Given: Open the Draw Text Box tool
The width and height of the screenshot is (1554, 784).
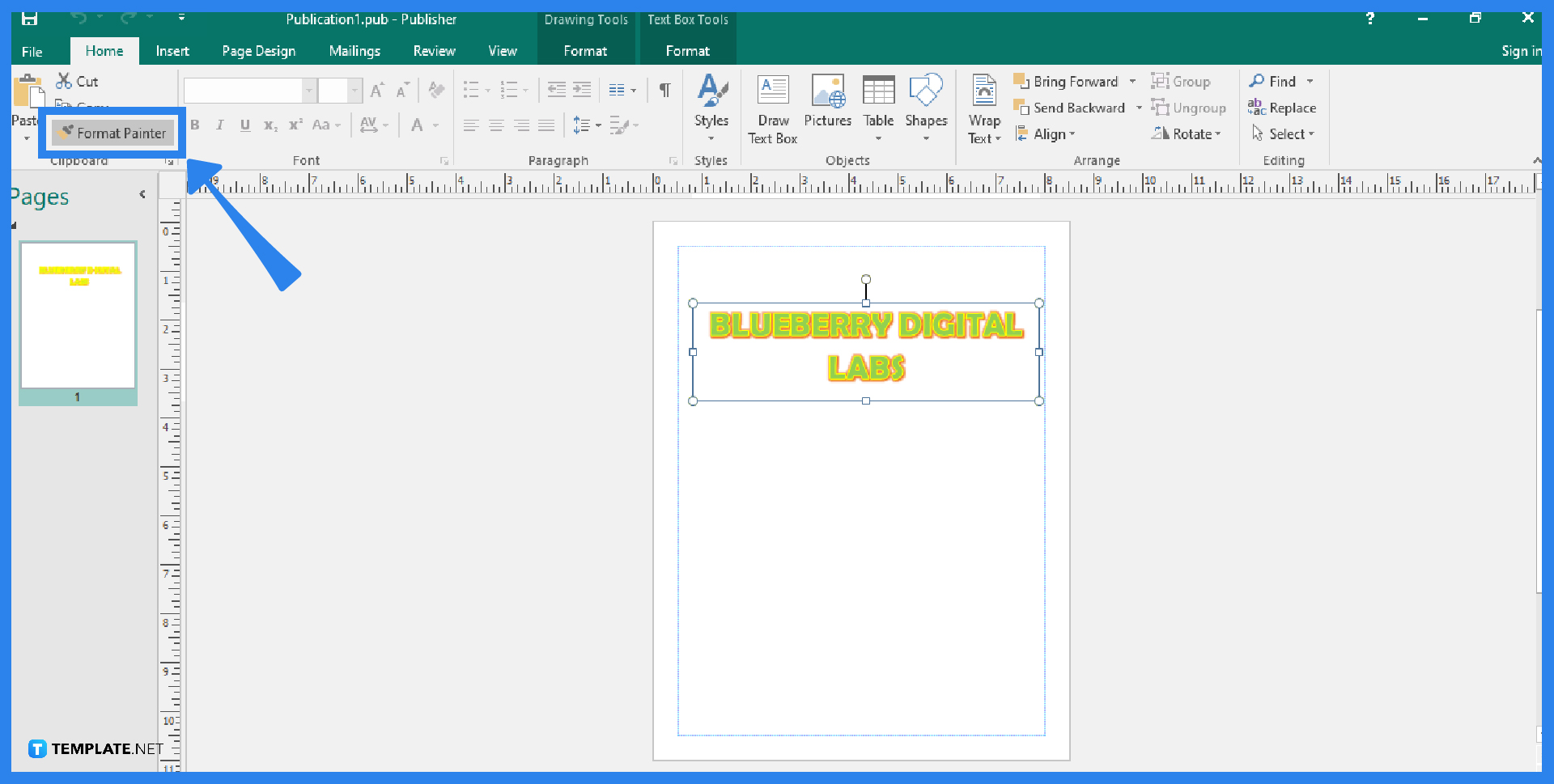Looking at the screenshot, I should [x=772, y=108].
